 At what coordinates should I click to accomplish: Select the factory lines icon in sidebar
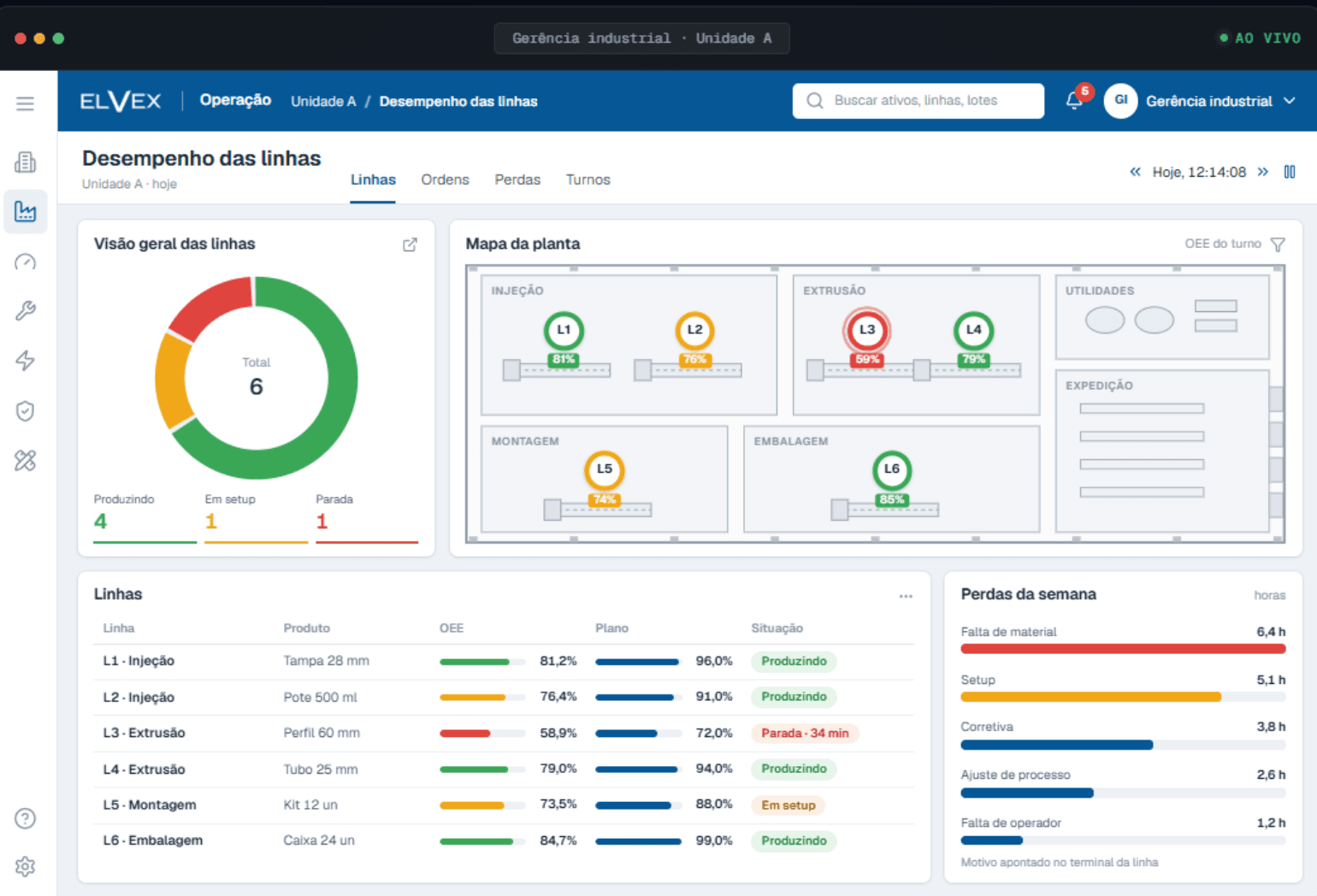(x=25, y=211)
